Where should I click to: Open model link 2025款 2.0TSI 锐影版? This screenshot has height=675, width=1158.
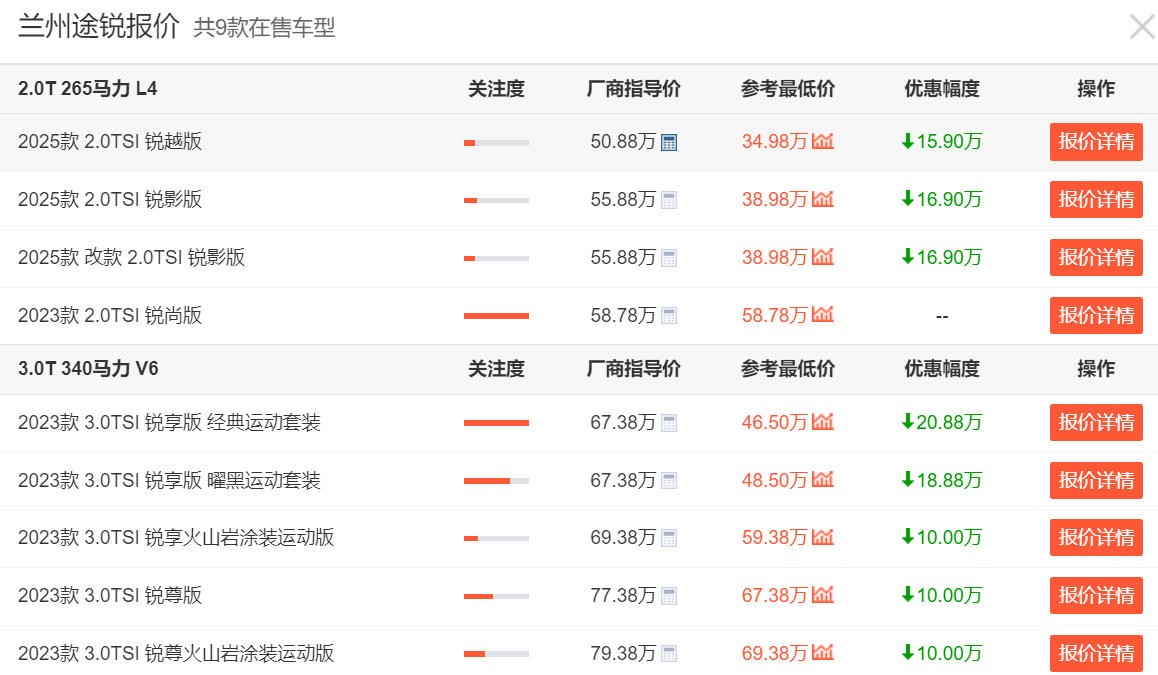click(x=110, y=199)
